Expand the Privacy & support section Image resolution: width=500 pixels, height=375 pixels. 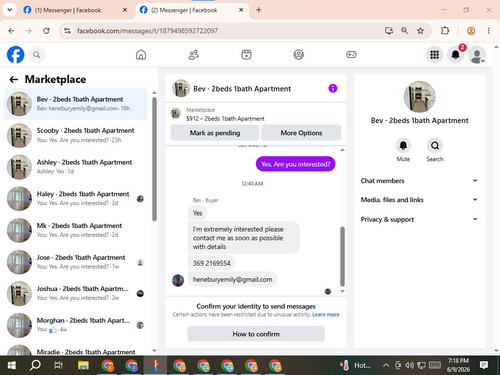click(x=419, y=219)
